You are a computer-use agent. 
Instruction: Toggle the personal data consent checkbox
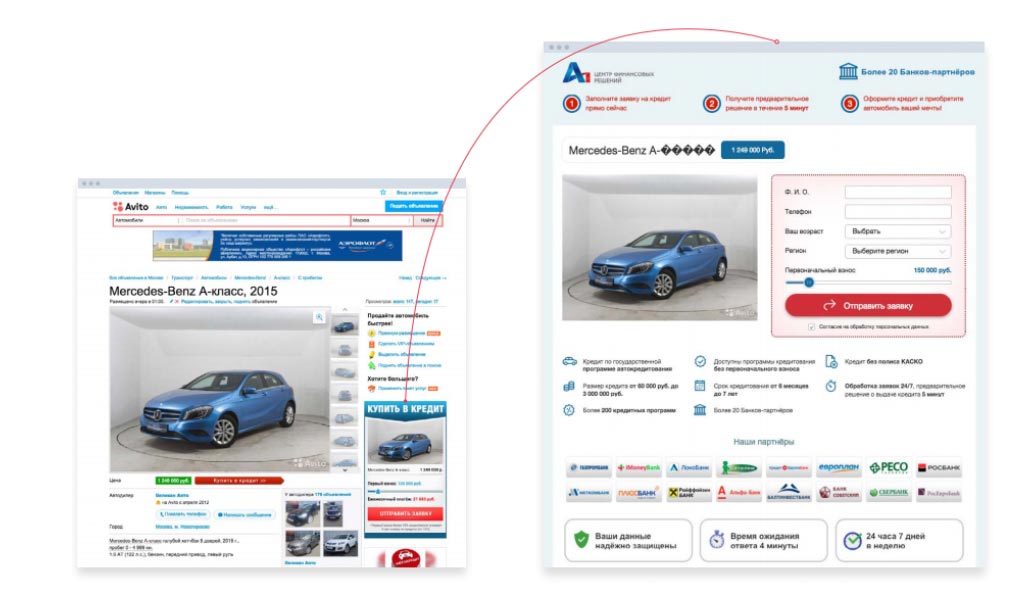811,327
